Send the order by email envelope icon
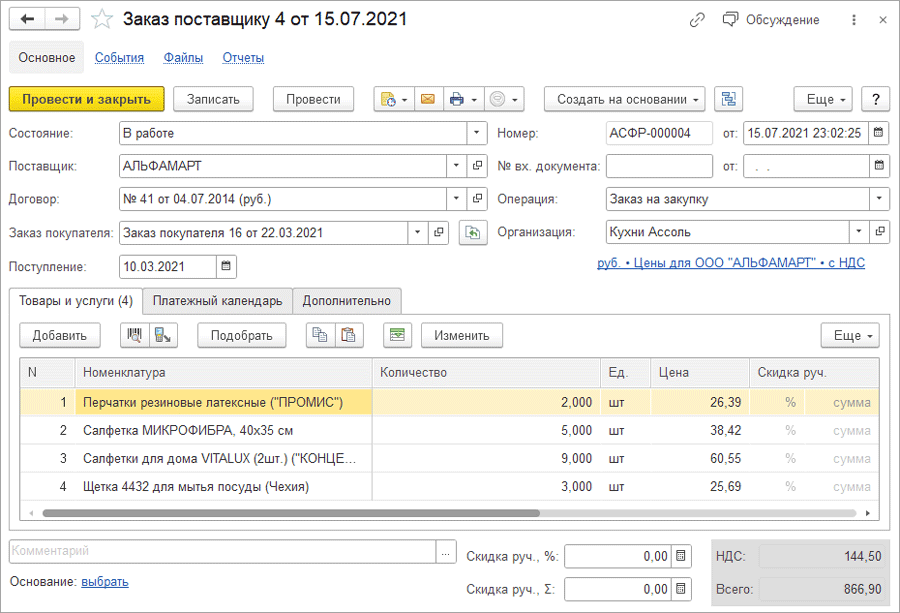The image size is (900, 613). click(428, 99)
